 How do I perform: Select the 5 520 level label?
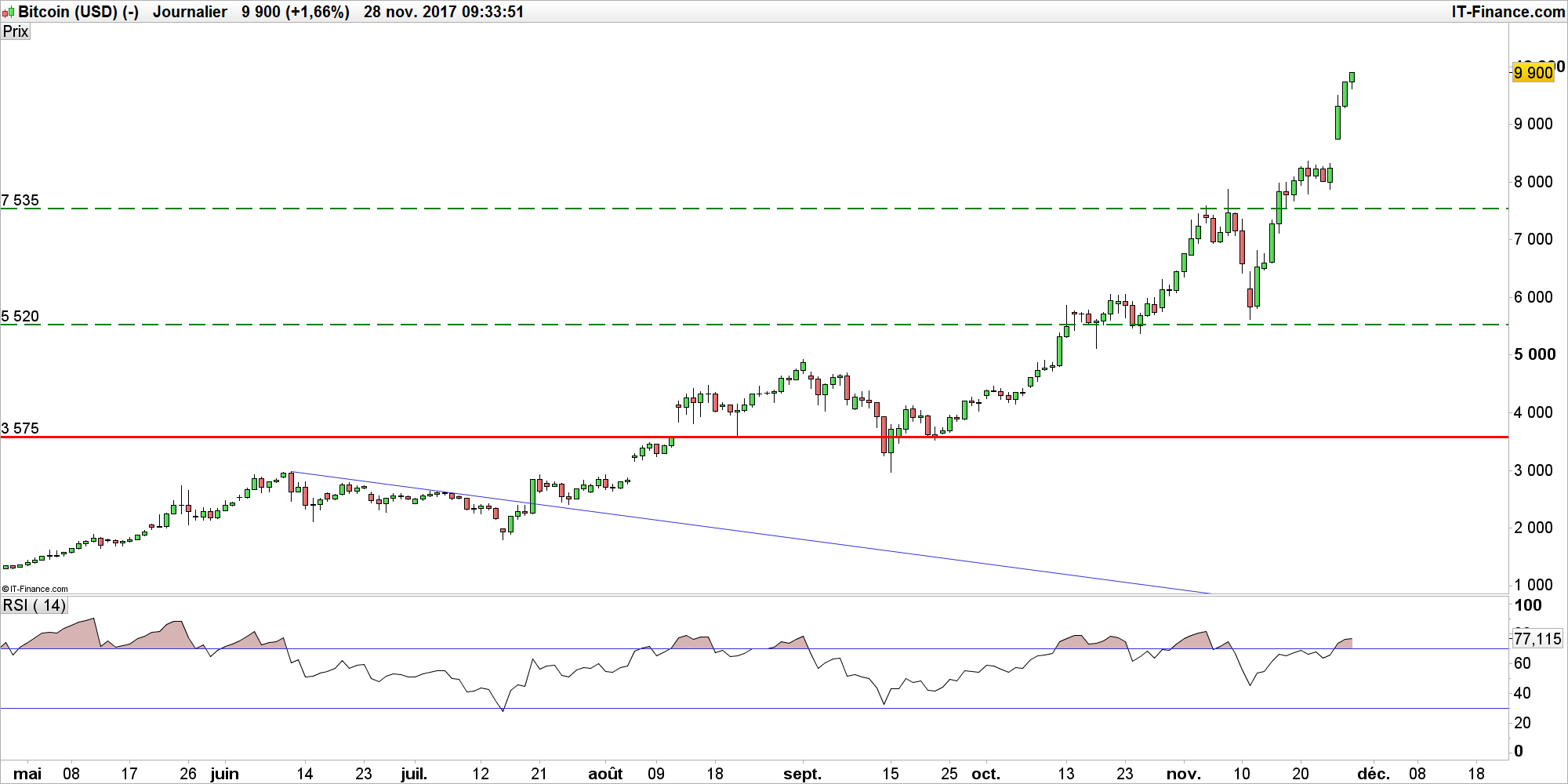click(x=20, y=316)
